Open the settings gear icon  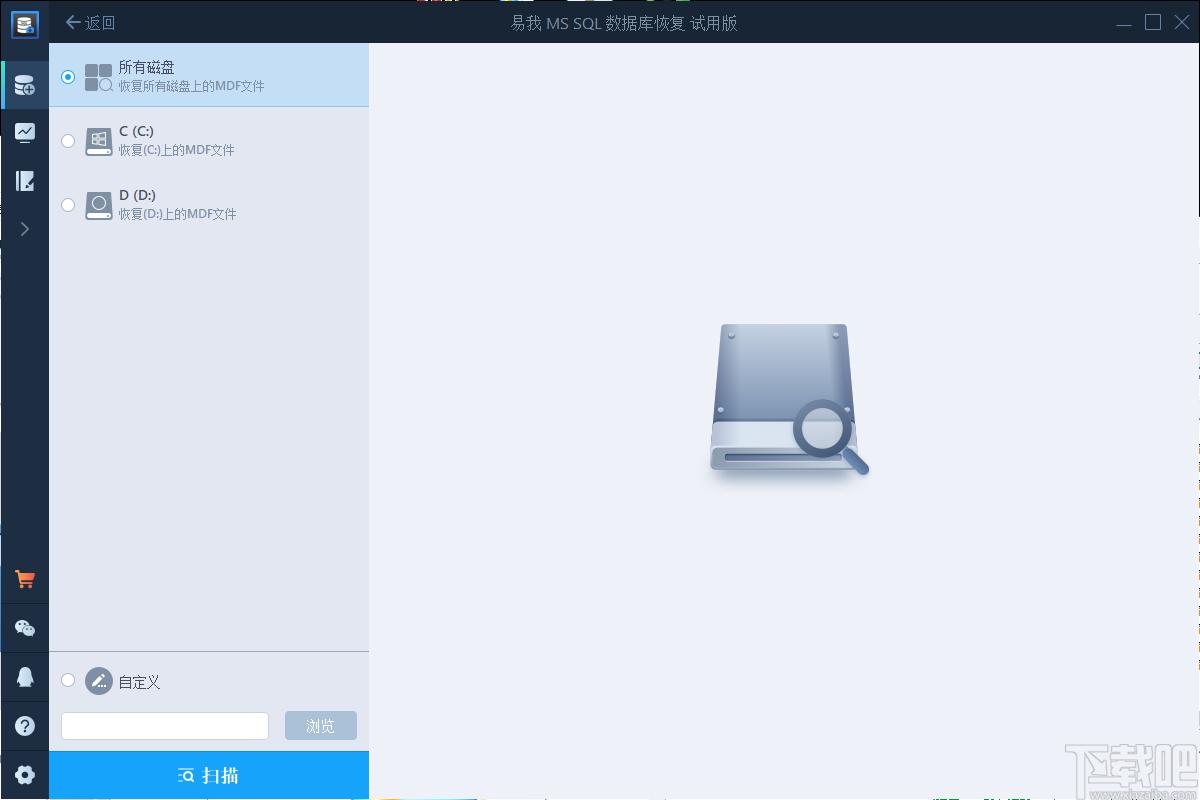(x=24, y=775)
